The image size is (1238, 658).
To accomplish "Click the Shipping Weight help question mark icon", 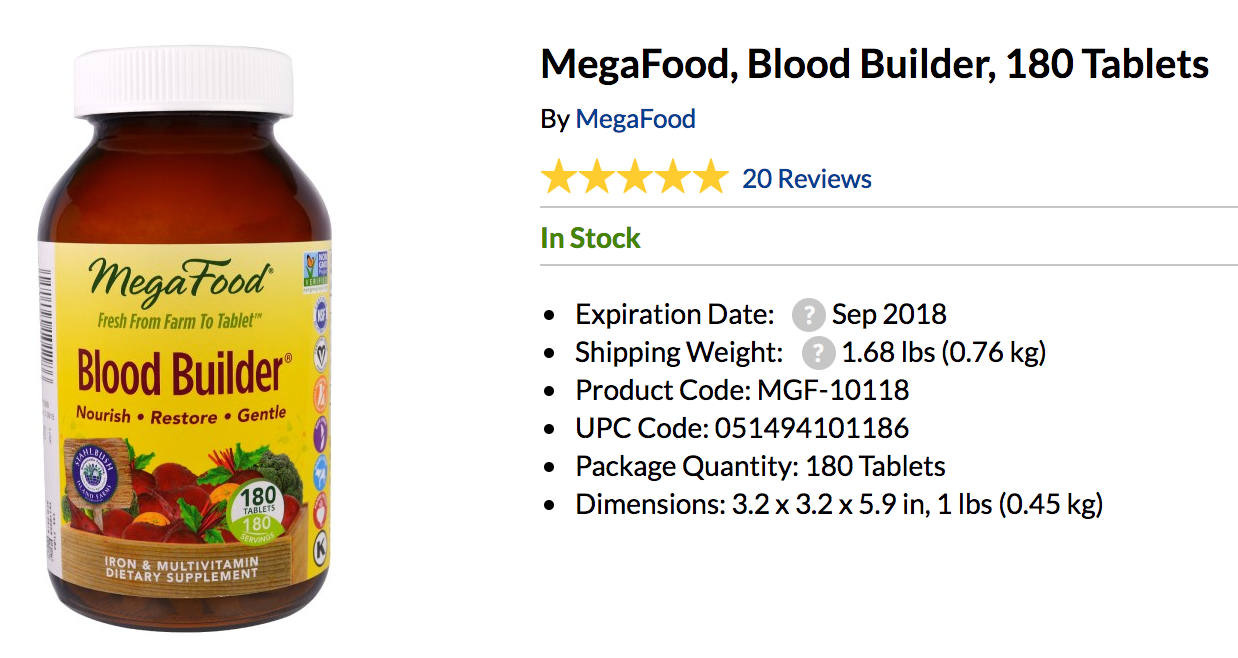I will 818,352.
